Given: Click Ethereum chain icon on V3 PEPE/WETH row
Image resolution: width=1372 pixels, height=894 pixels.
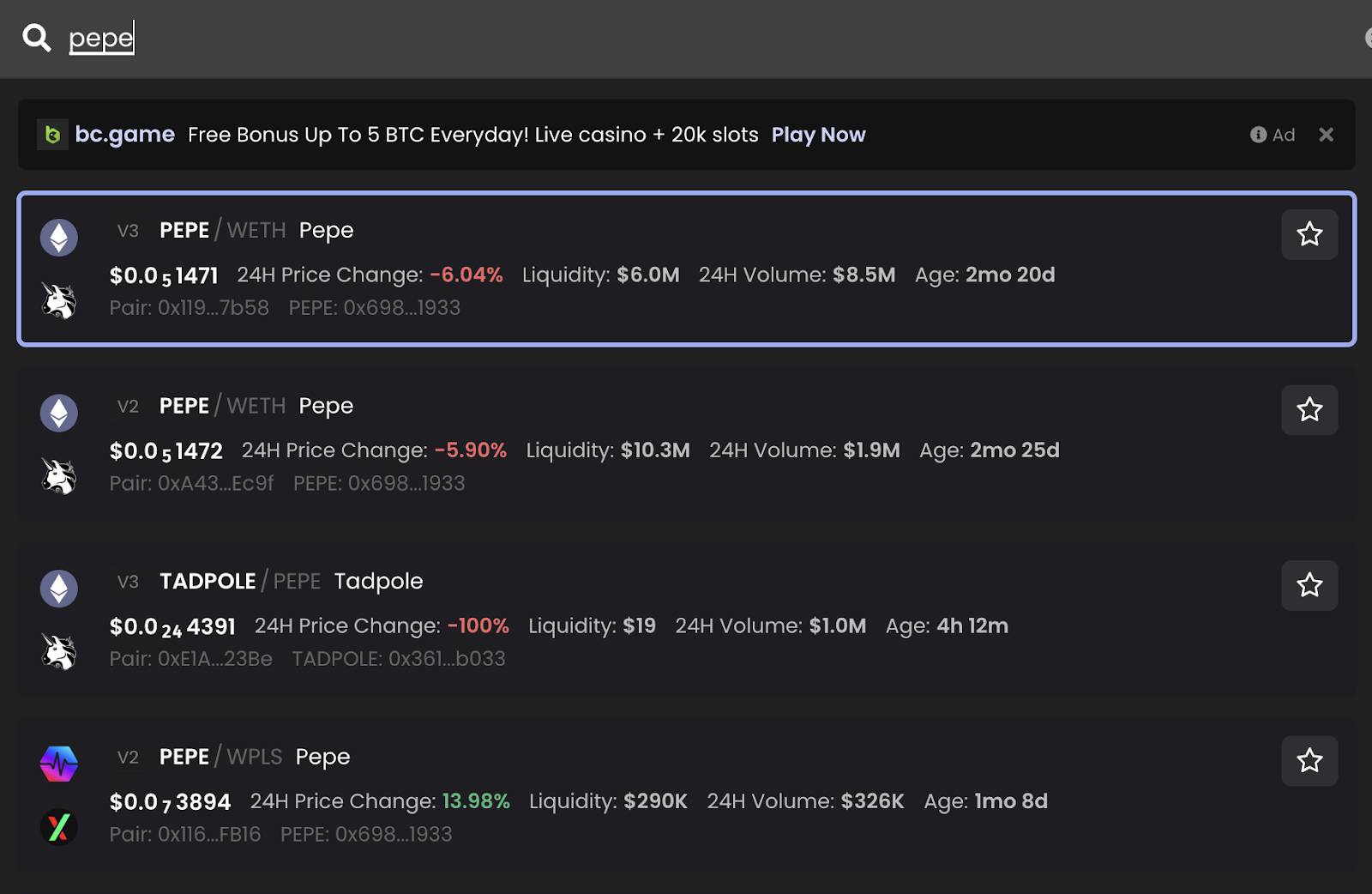Looking at the screenshot, I should (x=59, y=238).
